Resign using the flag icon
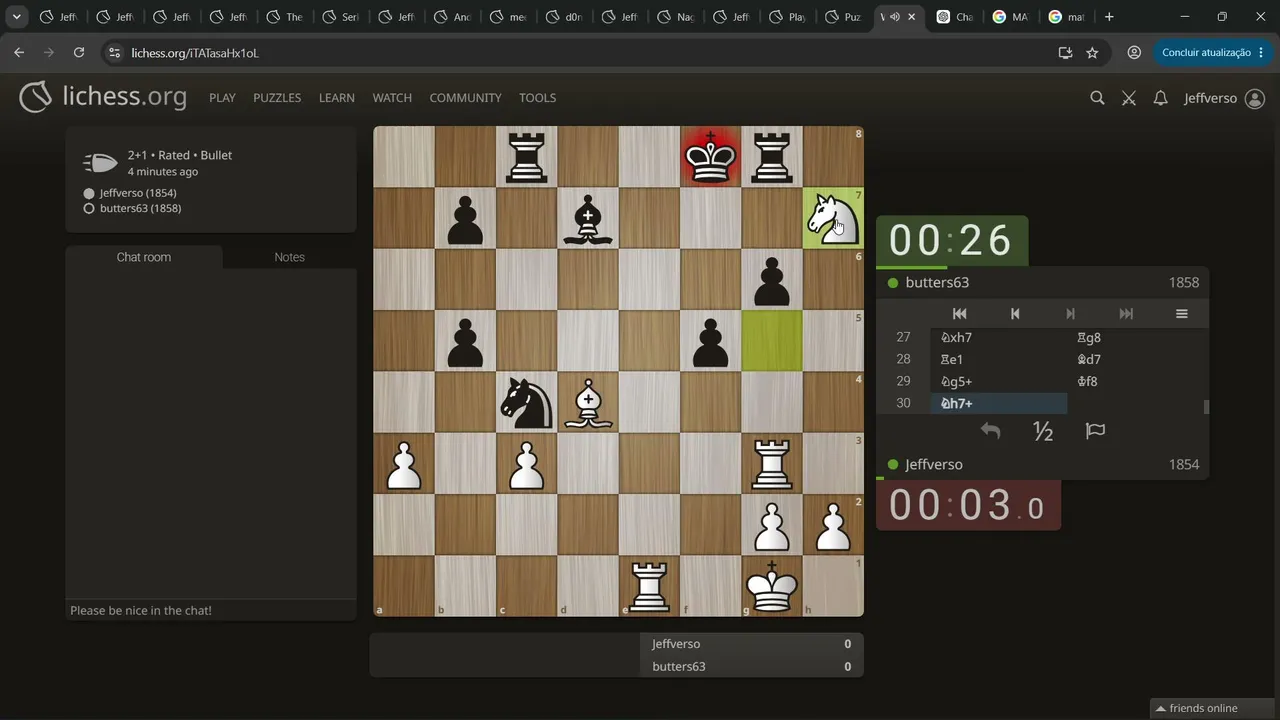 click(1095, 431)
